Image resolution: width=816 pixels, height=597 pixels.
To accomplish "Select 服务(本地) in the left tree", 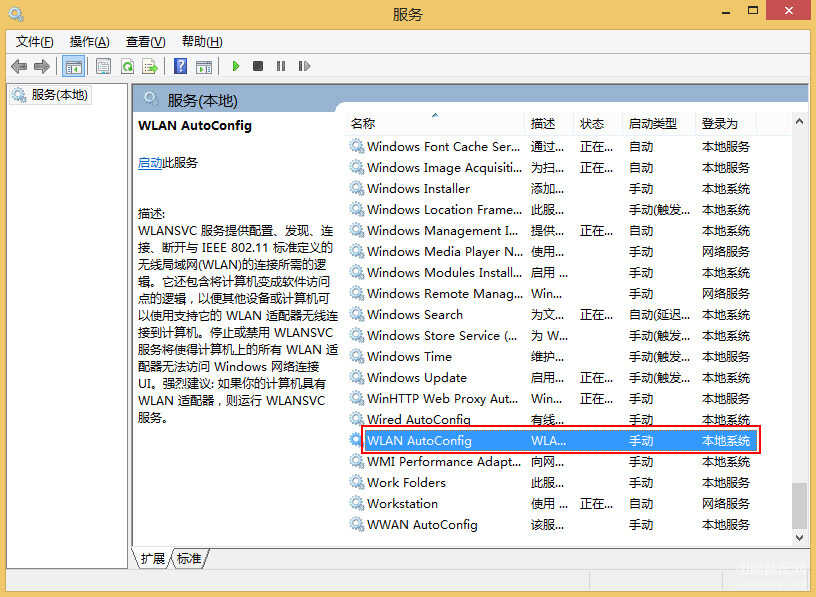I will (x=59, y=95).
